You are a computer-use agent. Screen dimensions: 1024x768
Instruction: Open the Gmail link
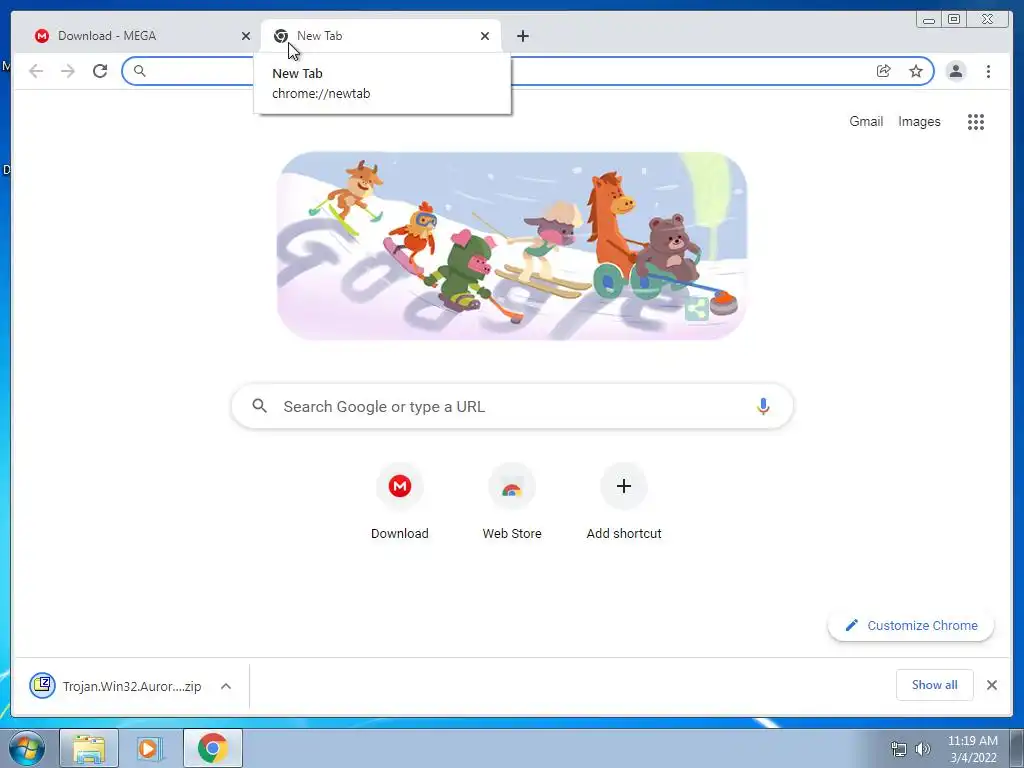pos(866,121)
